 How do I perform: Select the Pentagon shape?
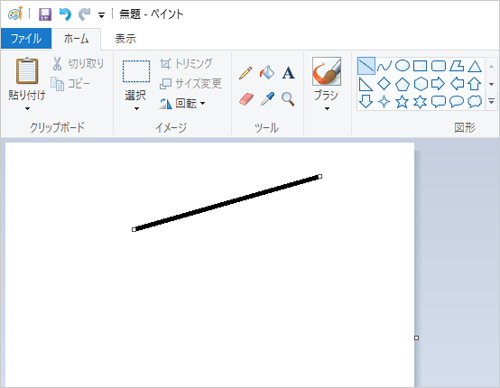402,84
